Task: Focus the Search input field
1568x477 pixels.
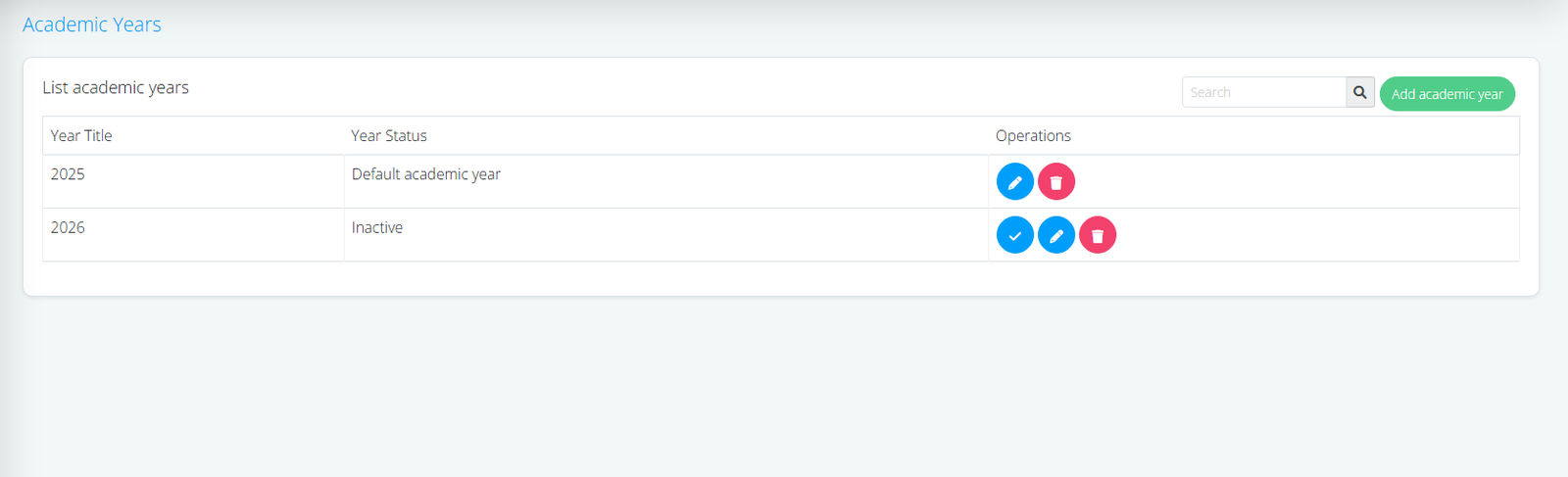Action: tap(1263, 92)
